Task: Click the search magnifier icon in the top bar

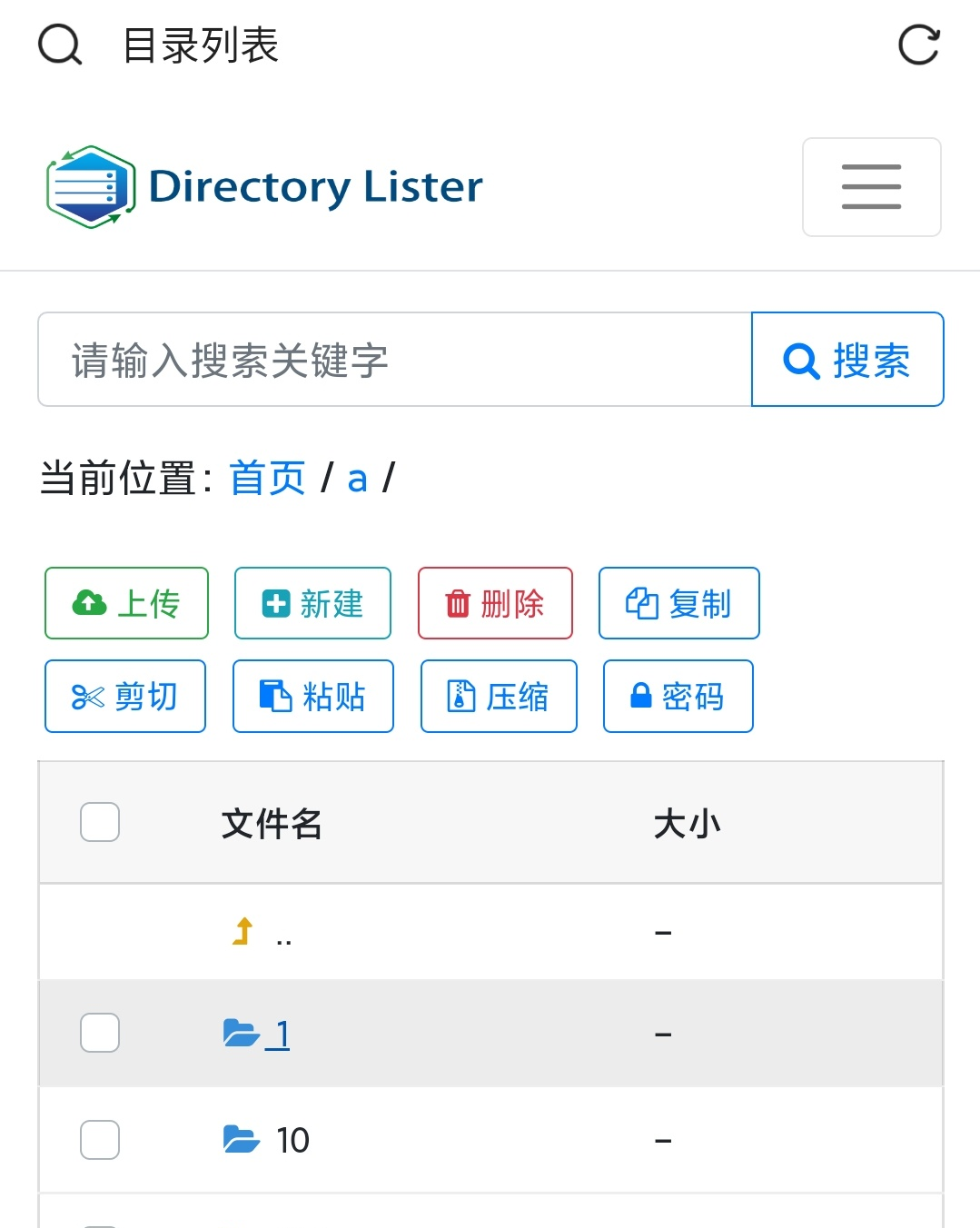Action: tap(58, 45)
